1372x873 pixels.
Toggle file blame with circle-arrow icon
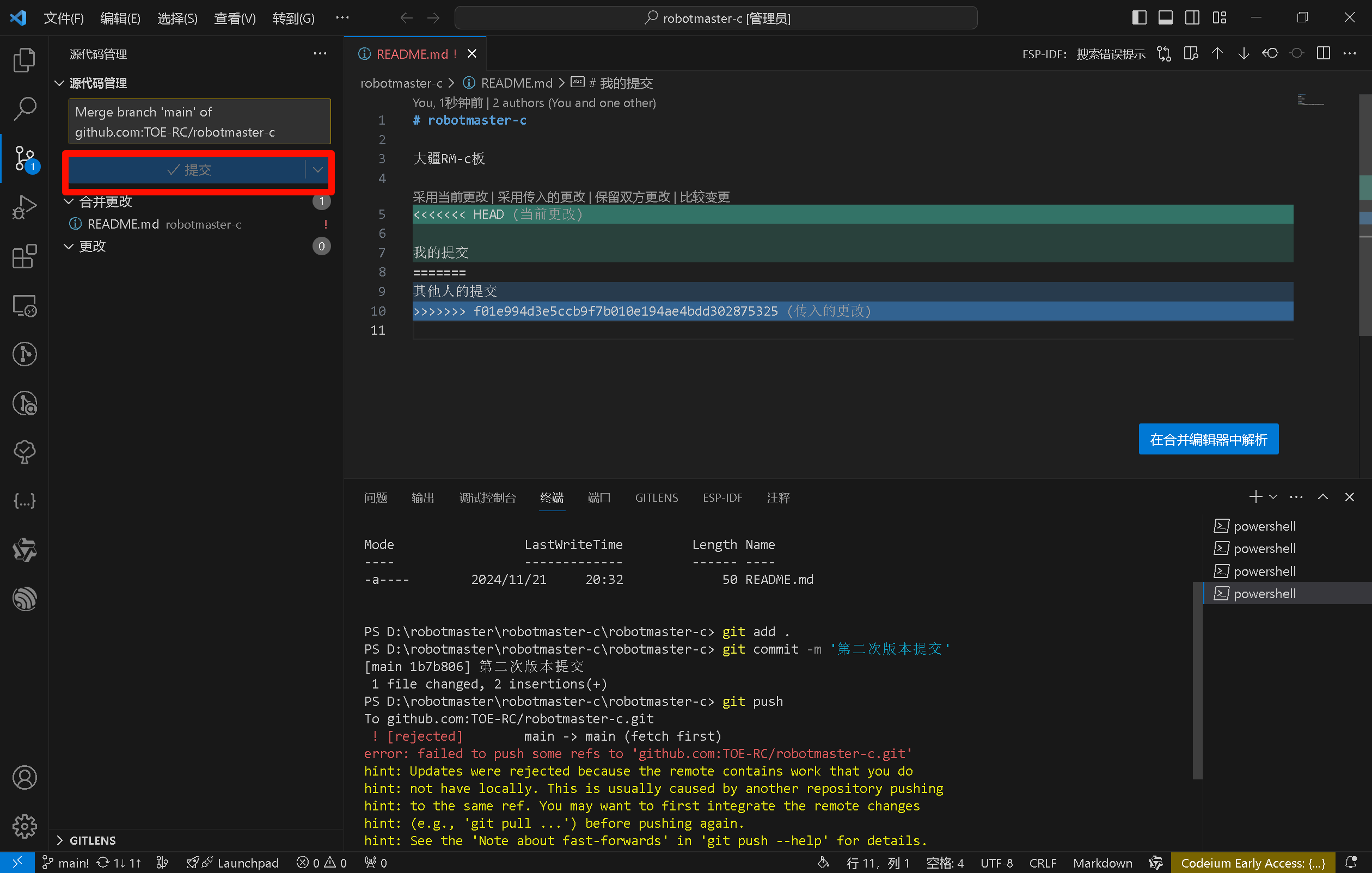(1271, 53)
